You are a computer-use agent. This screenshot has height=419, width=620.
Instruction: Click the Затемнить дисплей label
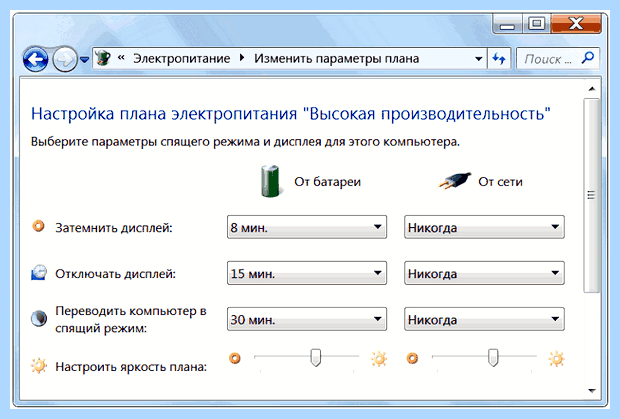tap(114, 228)
